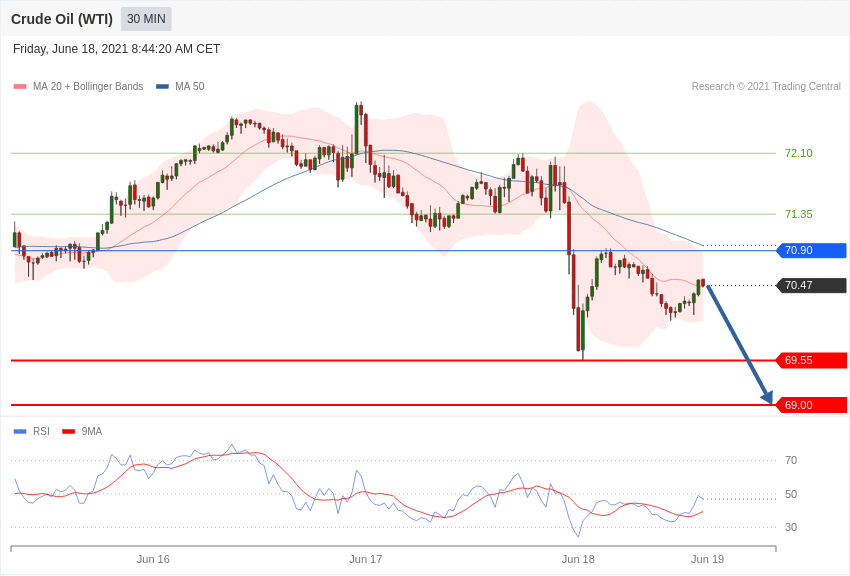Screen dimensions: 850x576
Task: Click the Crude Oil (WTI) title
Action: [x=62, y=20]
